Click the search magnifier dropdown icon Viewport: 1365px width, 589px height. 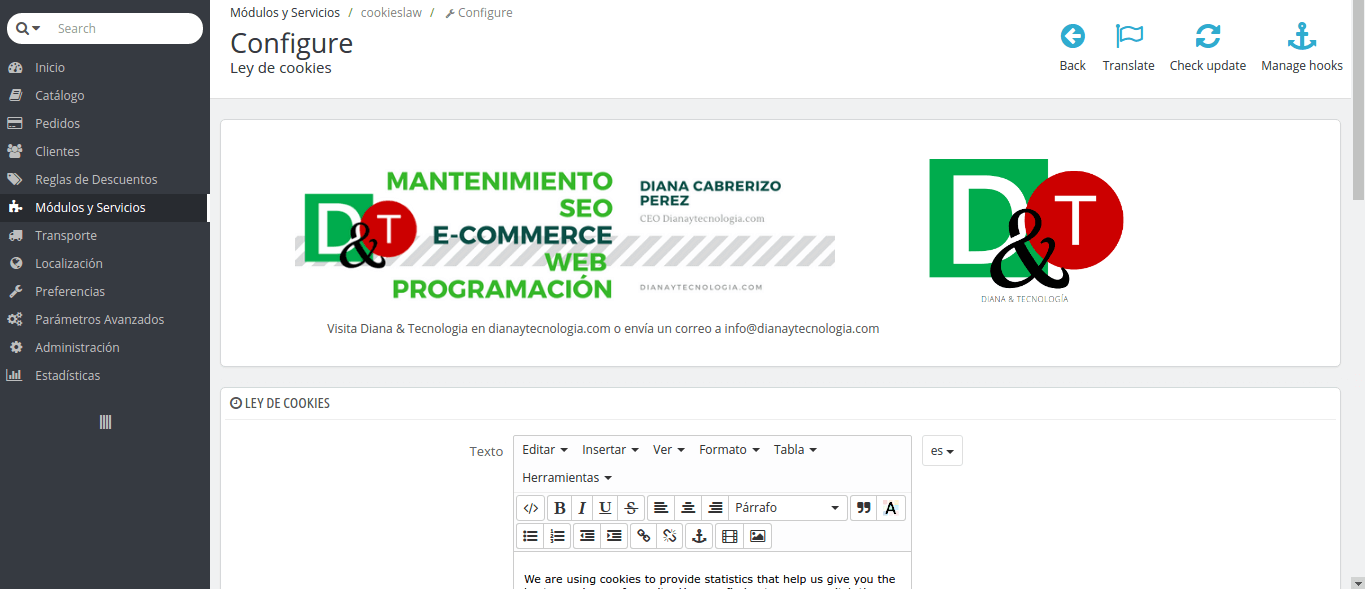(28, 28)
